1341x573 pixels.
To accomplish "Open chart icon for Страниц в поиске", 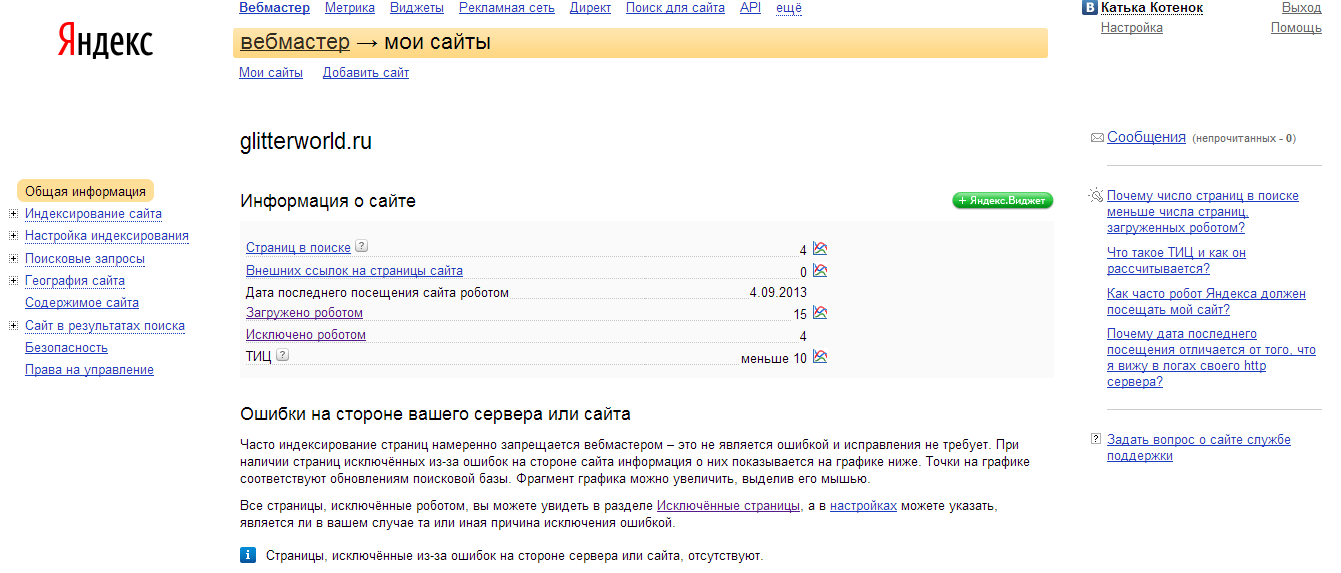I will point(820,249).
